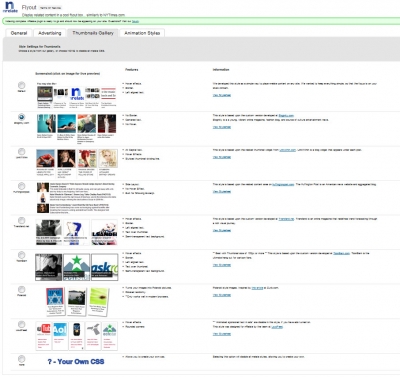This screenshot has width=400, height=377.
Task: Preview the black-and-white man portrait thumbnail
Action: tap(49, 267)
